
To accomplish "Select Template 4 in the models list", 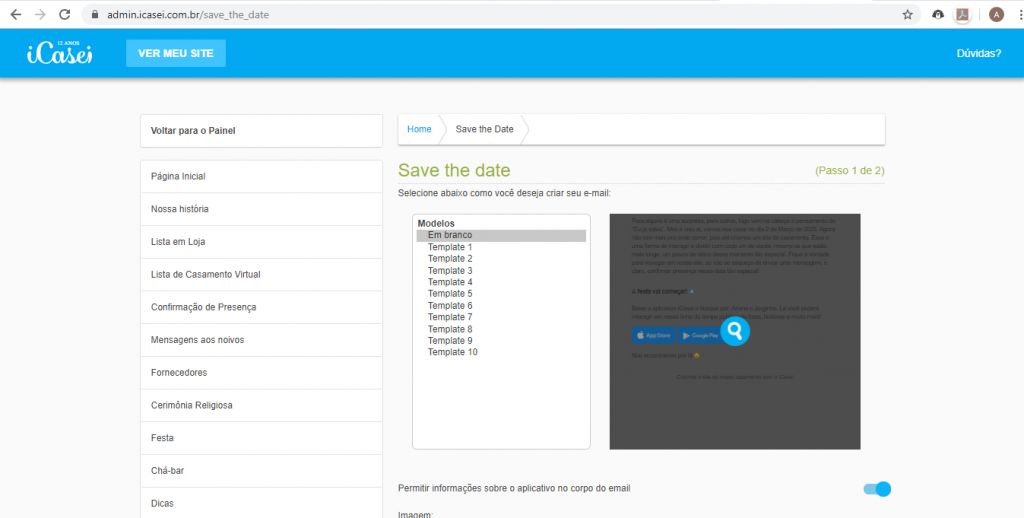I will pos(501,282).
